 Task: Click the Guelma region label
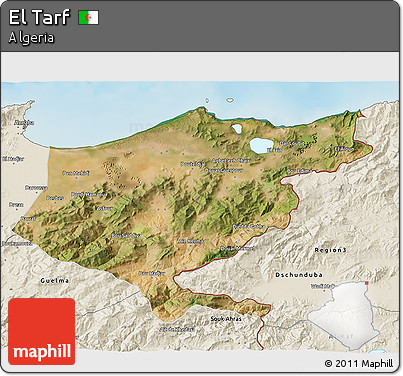(55, 281)
